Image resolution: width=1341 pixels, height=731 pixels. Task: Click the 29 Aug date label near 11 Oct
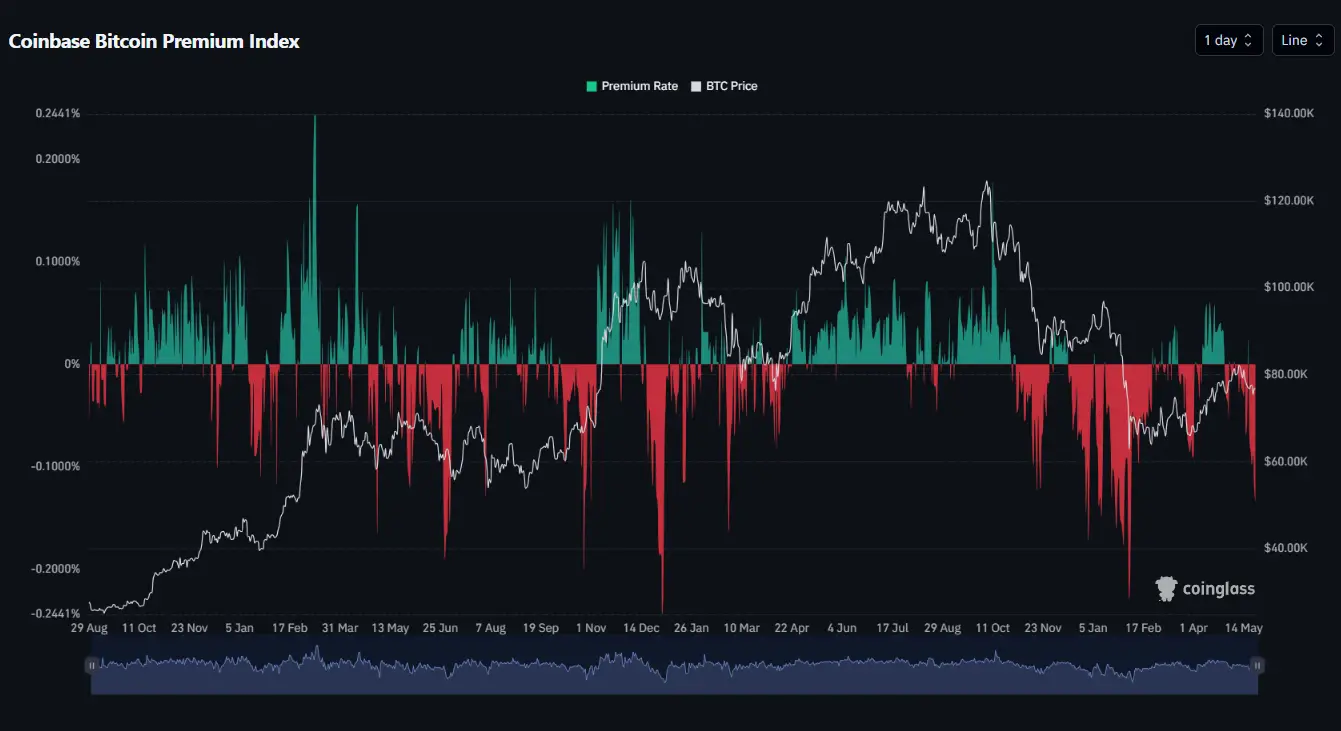coord(942,629)
